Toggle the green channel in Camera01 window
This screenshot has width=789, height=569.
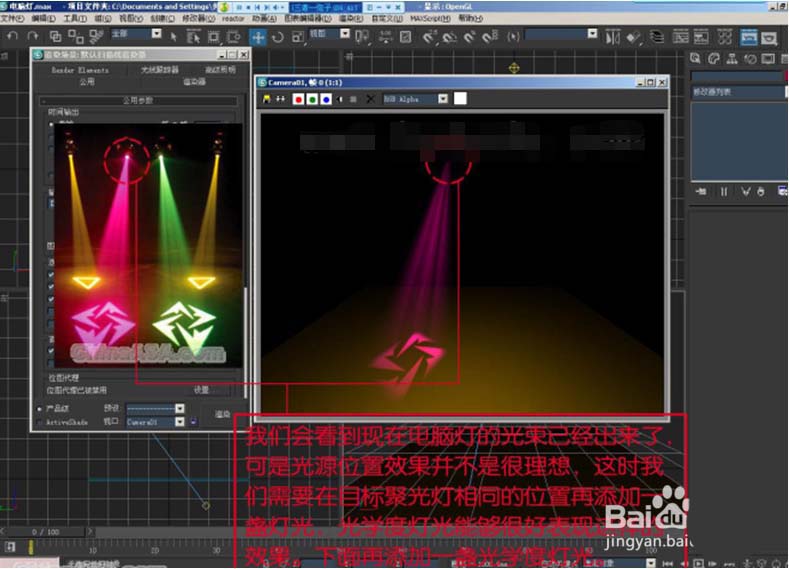pyautogui.click(x=312, y=99)
